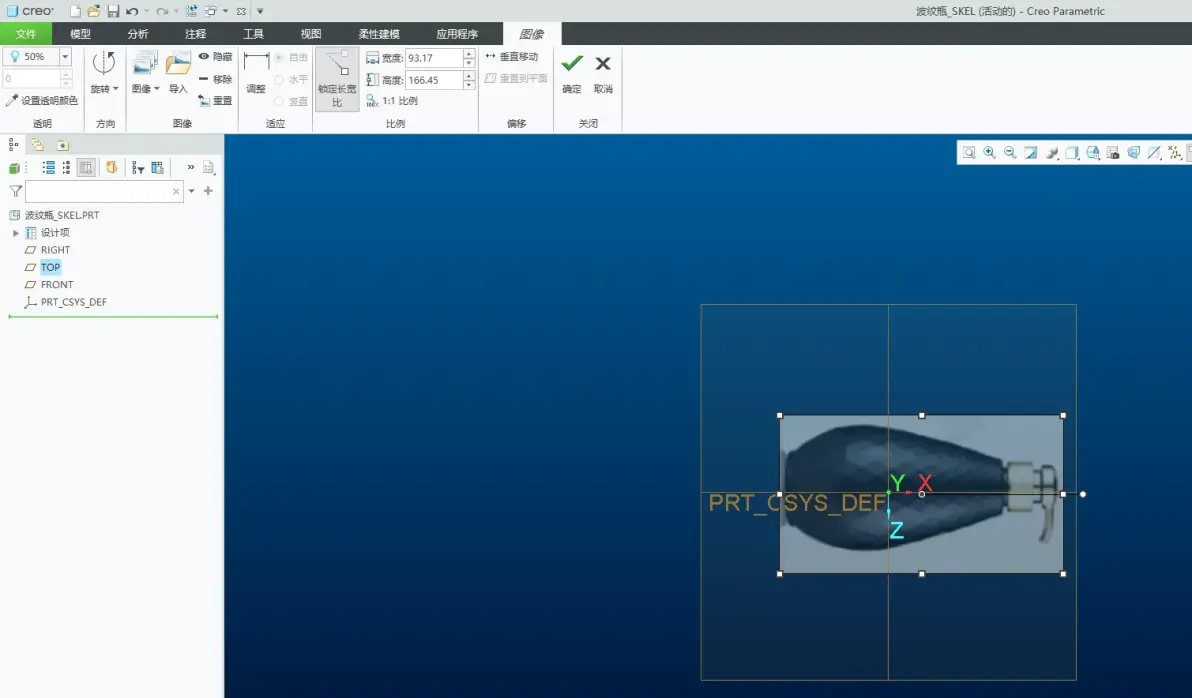Click the 重置 reset image icon
This screenshot has height=698, width=1192.
[x=204, y=100]
